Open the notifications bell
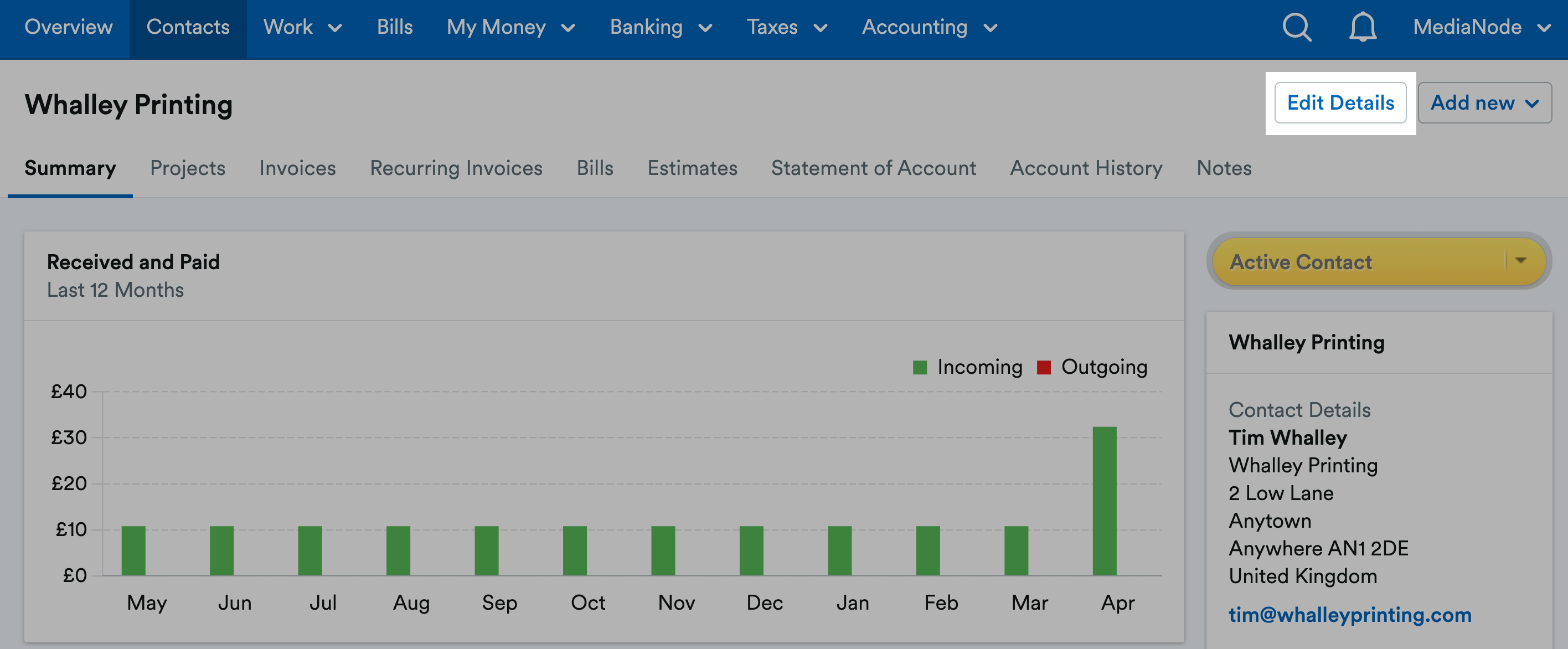Screen dimensions: 1568x649 [x=1363, y=27]
